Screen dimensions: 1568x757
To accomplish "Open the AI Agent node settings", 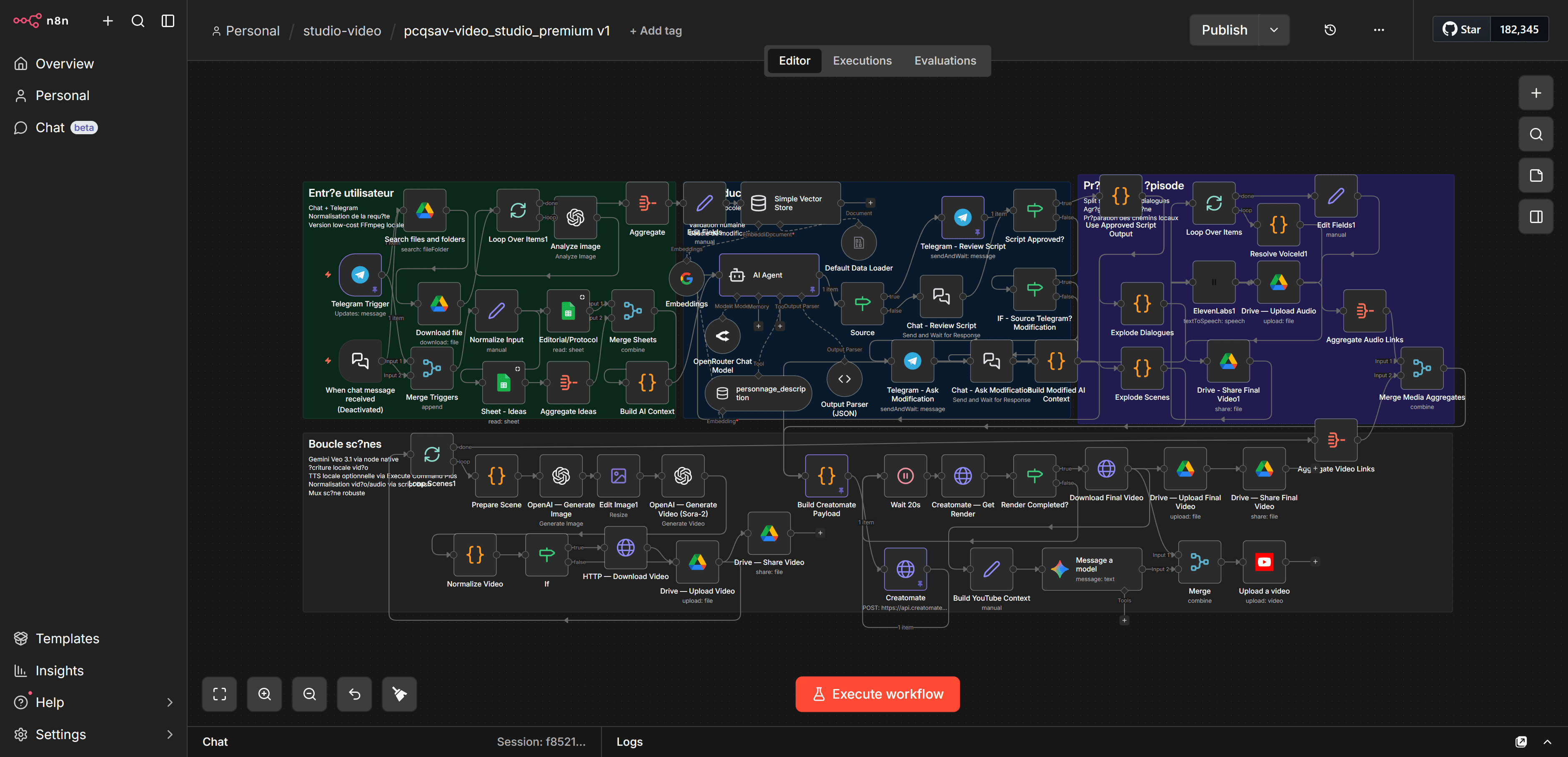I will (768, 275).
